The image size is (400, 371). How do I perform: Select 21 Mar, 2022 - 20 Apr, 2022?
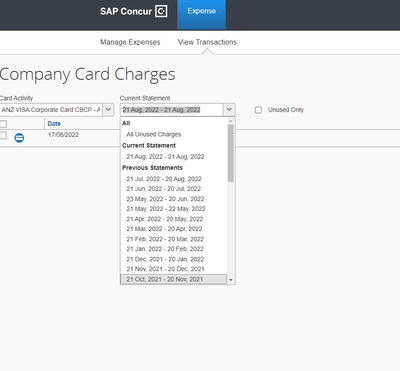click(164, 229)
